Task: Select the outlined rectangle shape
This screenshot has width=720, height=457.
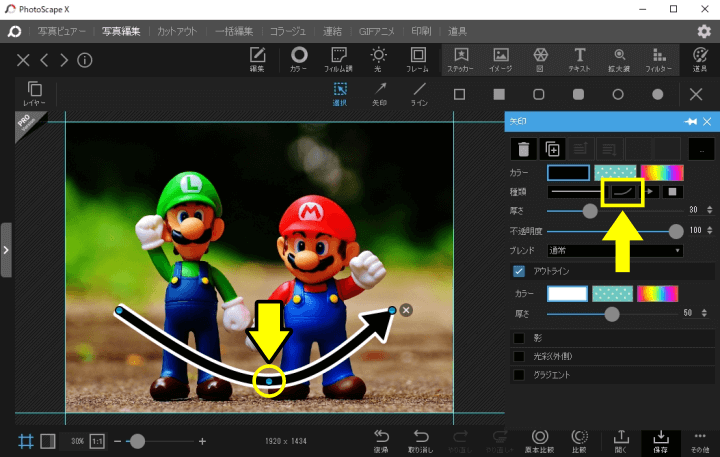Action: (x=459, y=95)
